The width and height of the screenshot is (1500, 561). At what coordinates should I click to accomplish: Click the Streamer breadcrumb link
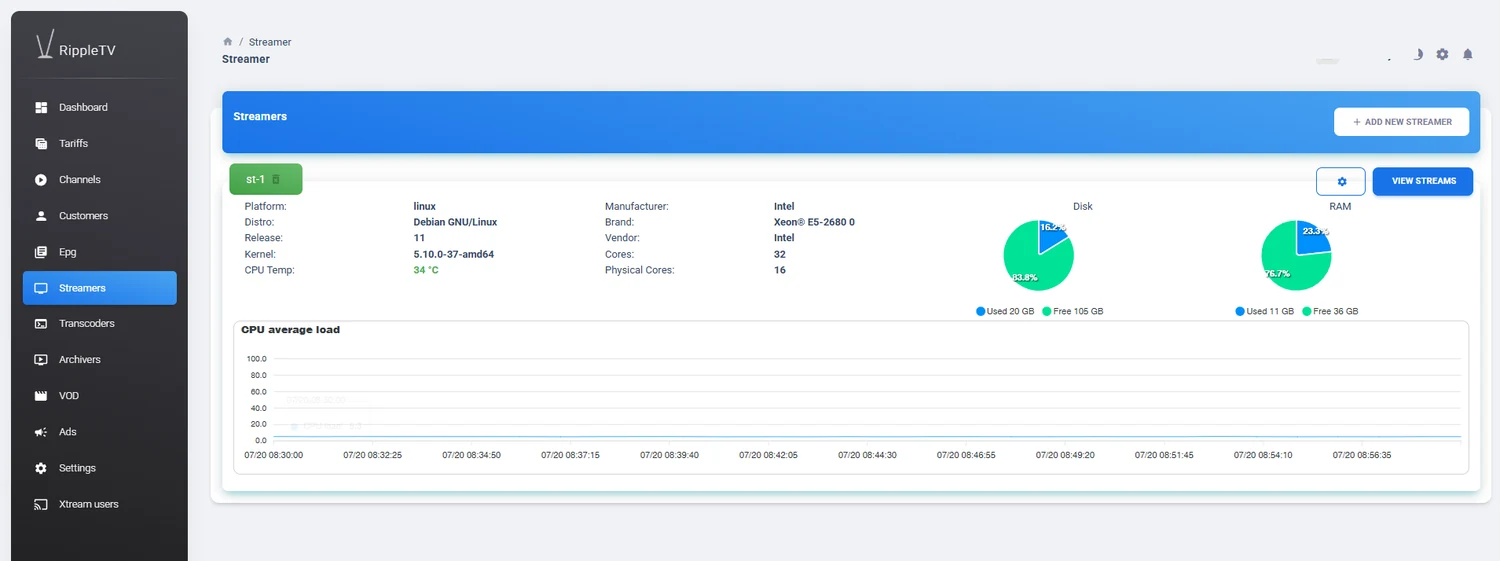pyautogui.click(x=270, y=42)
